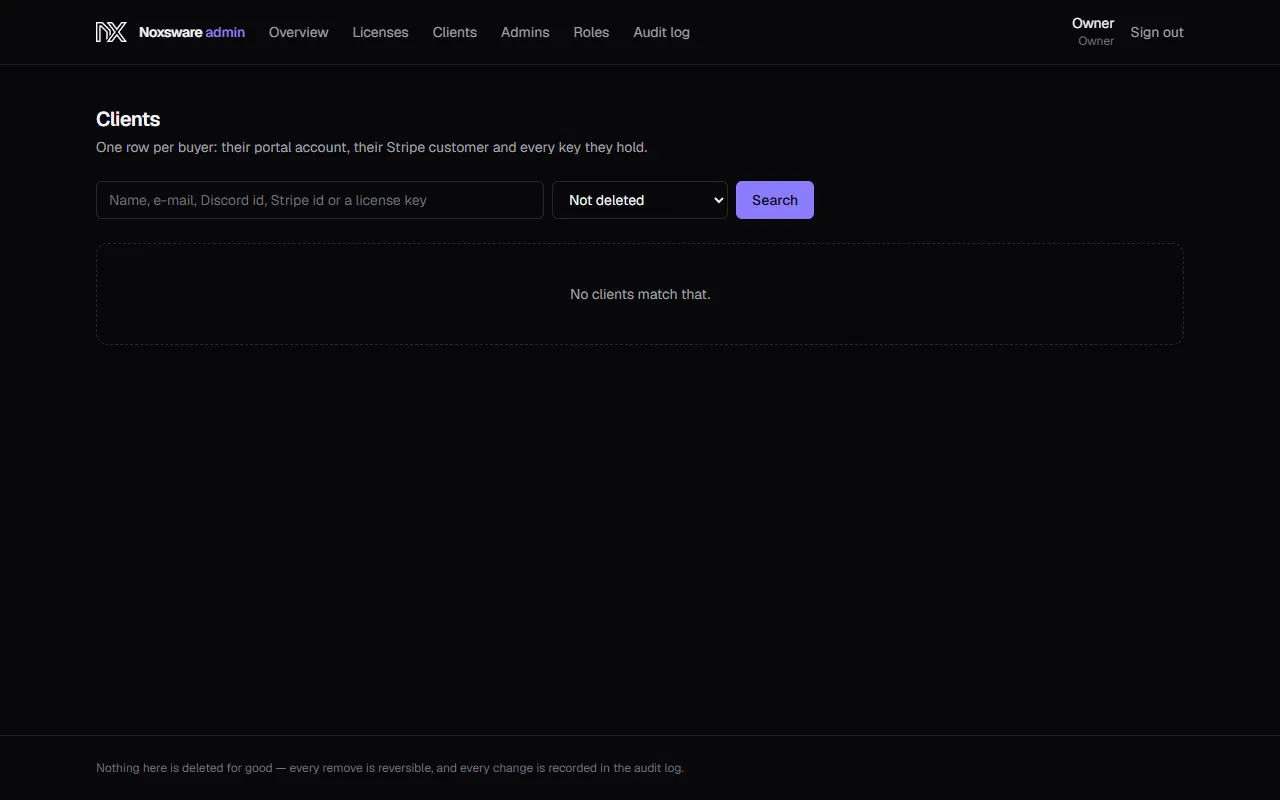The image size is (1280, 800).
Task: Click the Clients page heading
Action: click(128, 119)
